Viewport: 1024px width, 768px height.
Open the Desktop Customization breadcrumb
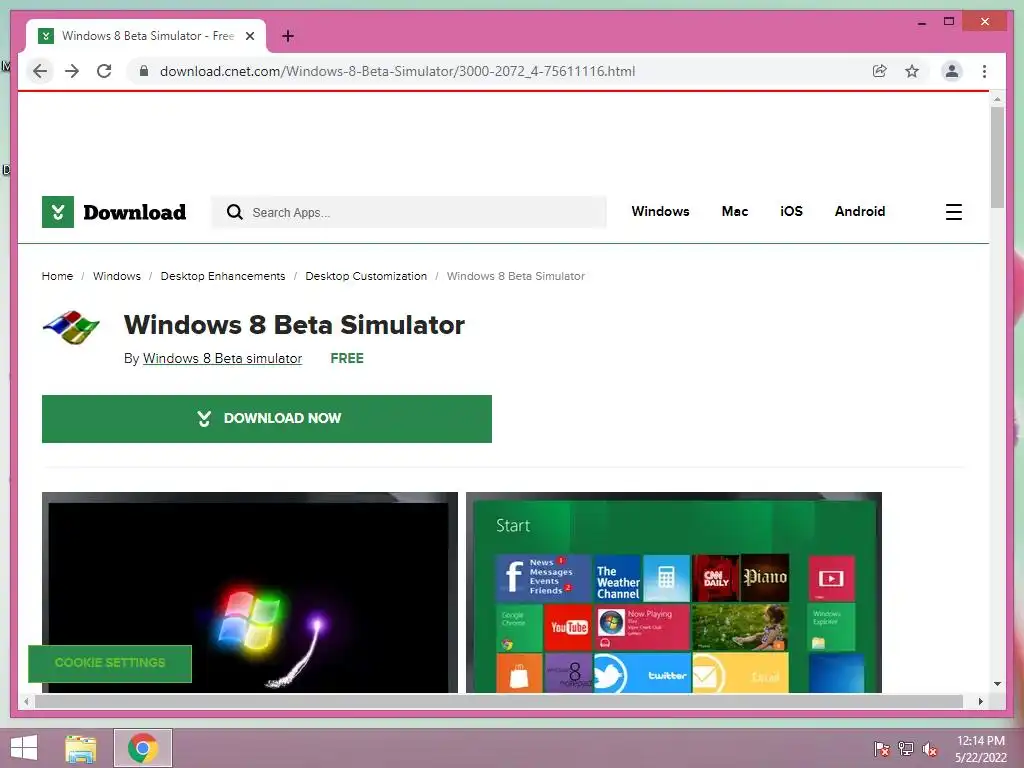366,276
